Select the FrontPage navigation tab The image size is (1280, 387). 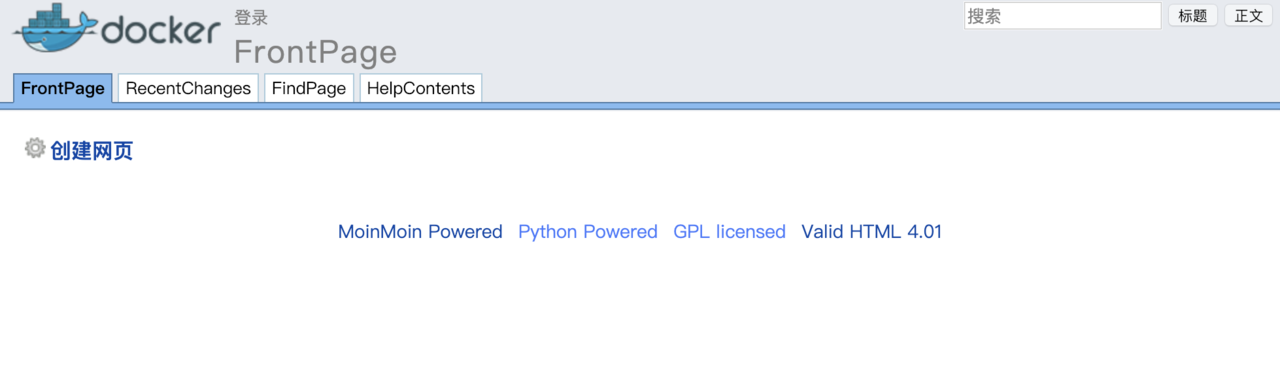pyautogui.click(x=63, y=88)
